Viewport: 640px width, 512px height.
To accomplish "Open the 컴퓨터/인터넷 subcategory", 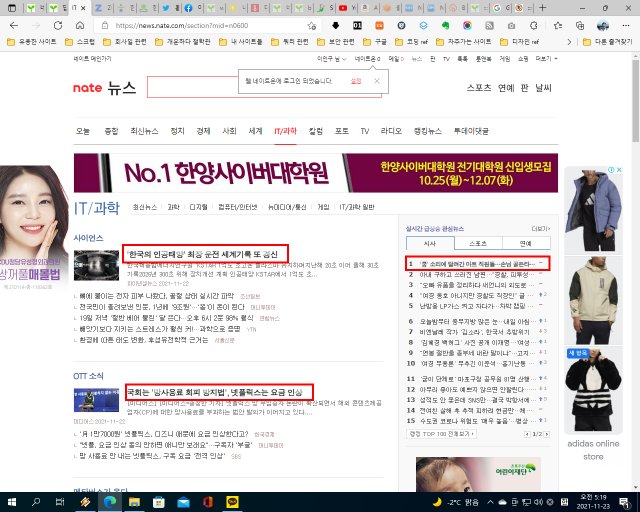I will pos(238,207).
